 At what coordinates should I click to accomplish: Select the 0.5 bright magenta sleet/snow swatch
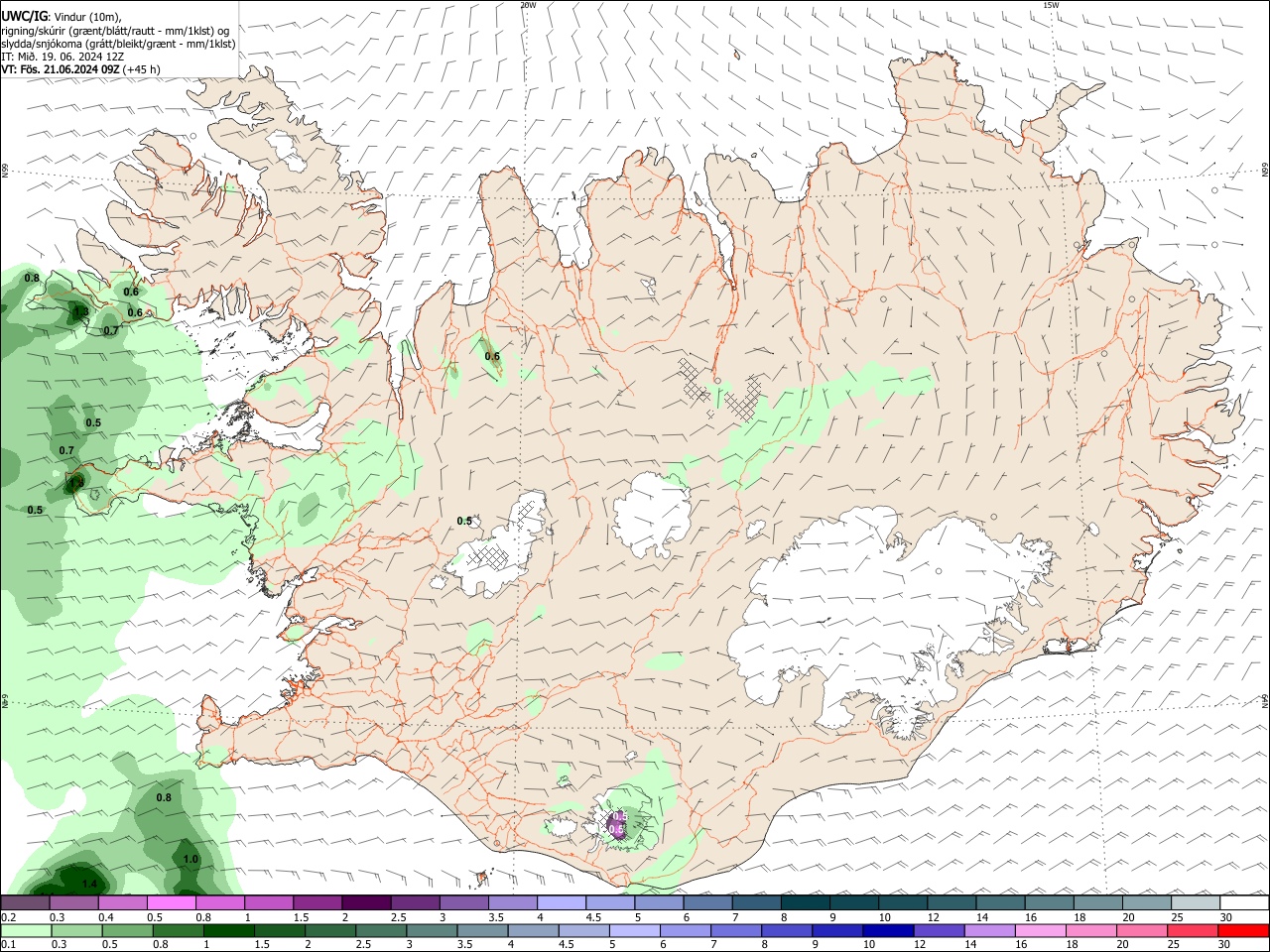coord(171,902)
